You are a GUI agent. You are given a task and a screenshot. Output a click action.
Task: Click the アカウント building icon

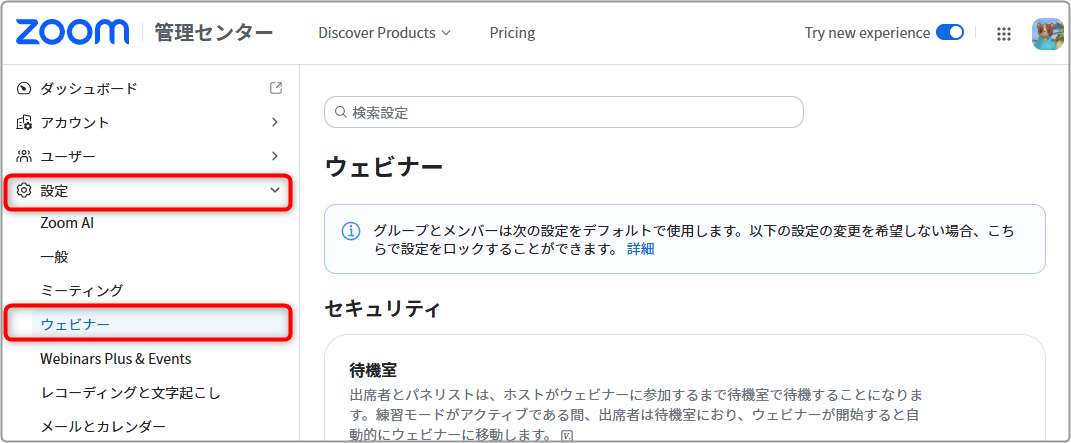[25, 122]
